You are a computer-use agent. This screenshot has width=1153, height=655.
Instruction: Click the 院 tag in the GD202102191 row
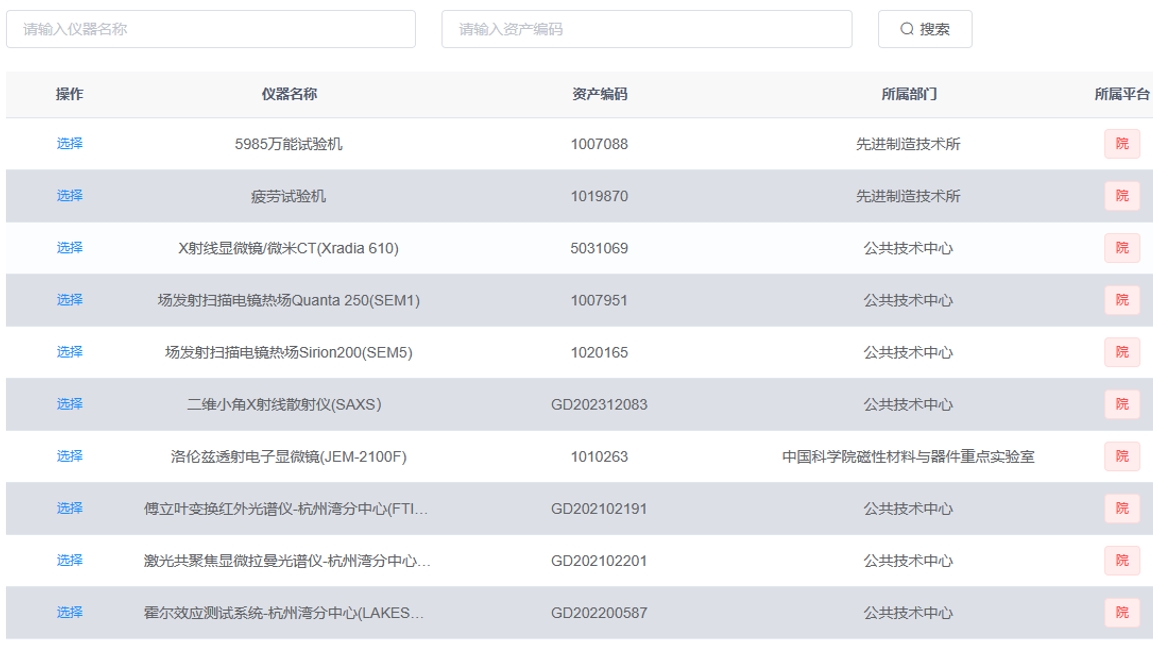1122,509
